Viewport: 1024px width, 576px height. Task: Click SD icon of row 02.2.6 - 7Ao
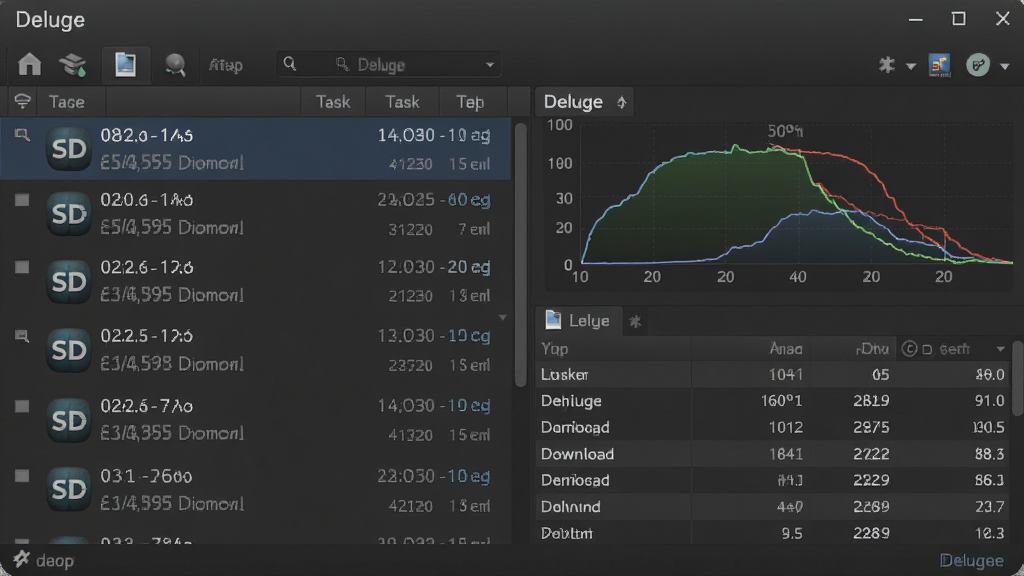(x=69, y=420)
